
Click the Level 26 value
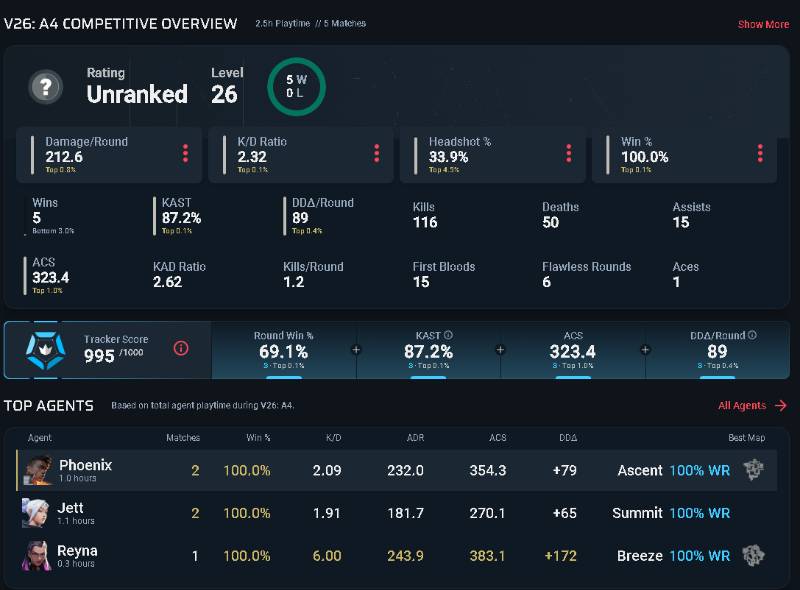point(224,94)
